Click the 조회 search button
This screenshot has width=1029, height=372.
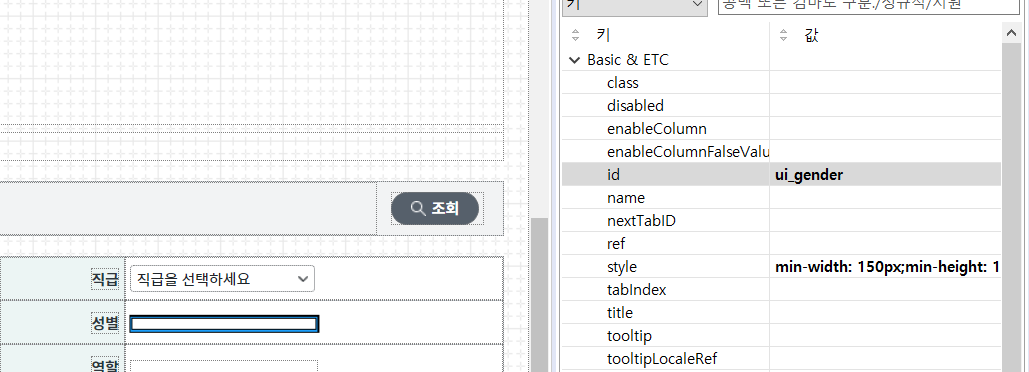click(x=434, y=209)
